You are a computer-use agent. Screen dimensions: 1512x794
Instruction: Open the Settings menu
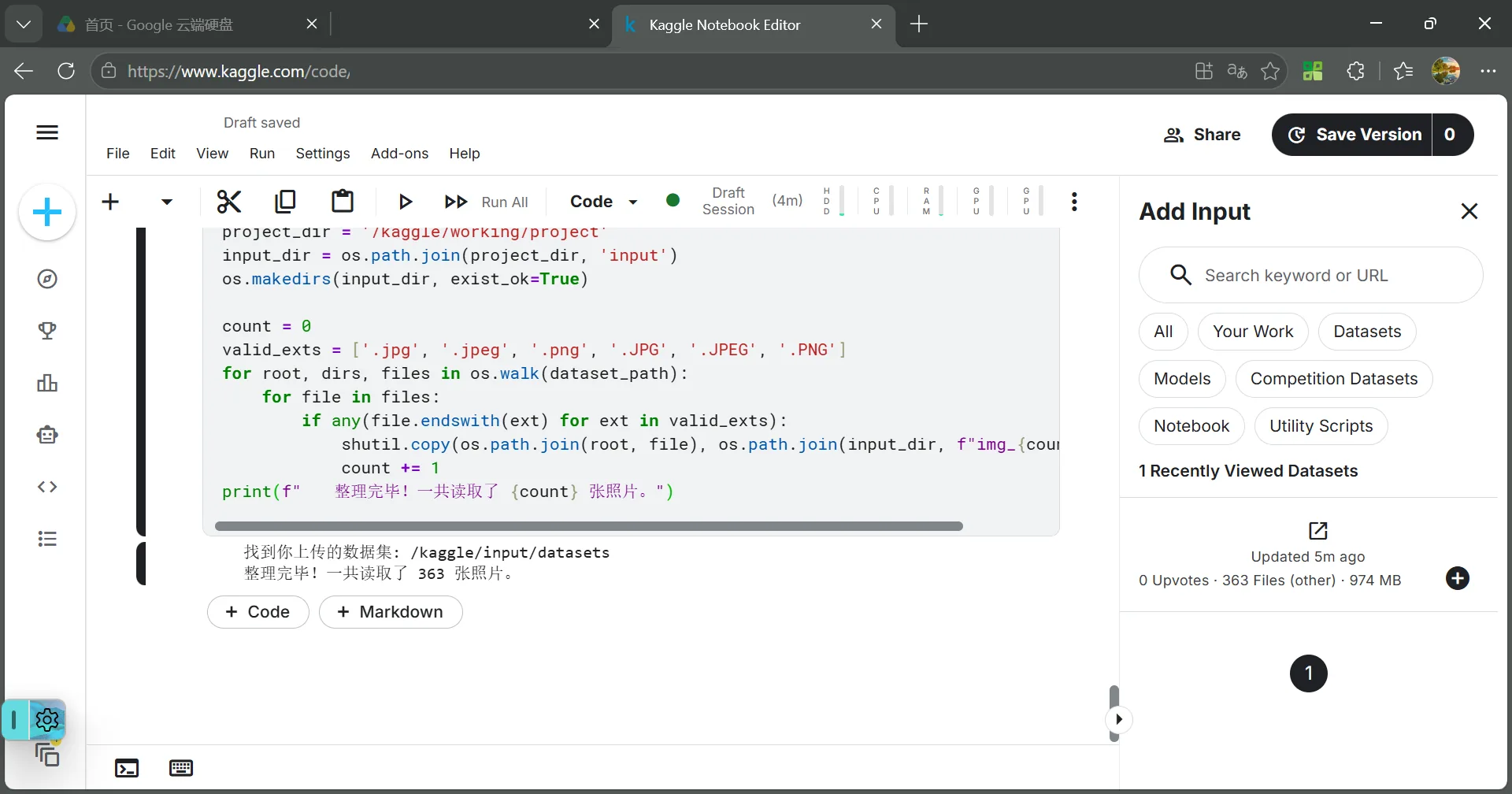coord(323,154)
